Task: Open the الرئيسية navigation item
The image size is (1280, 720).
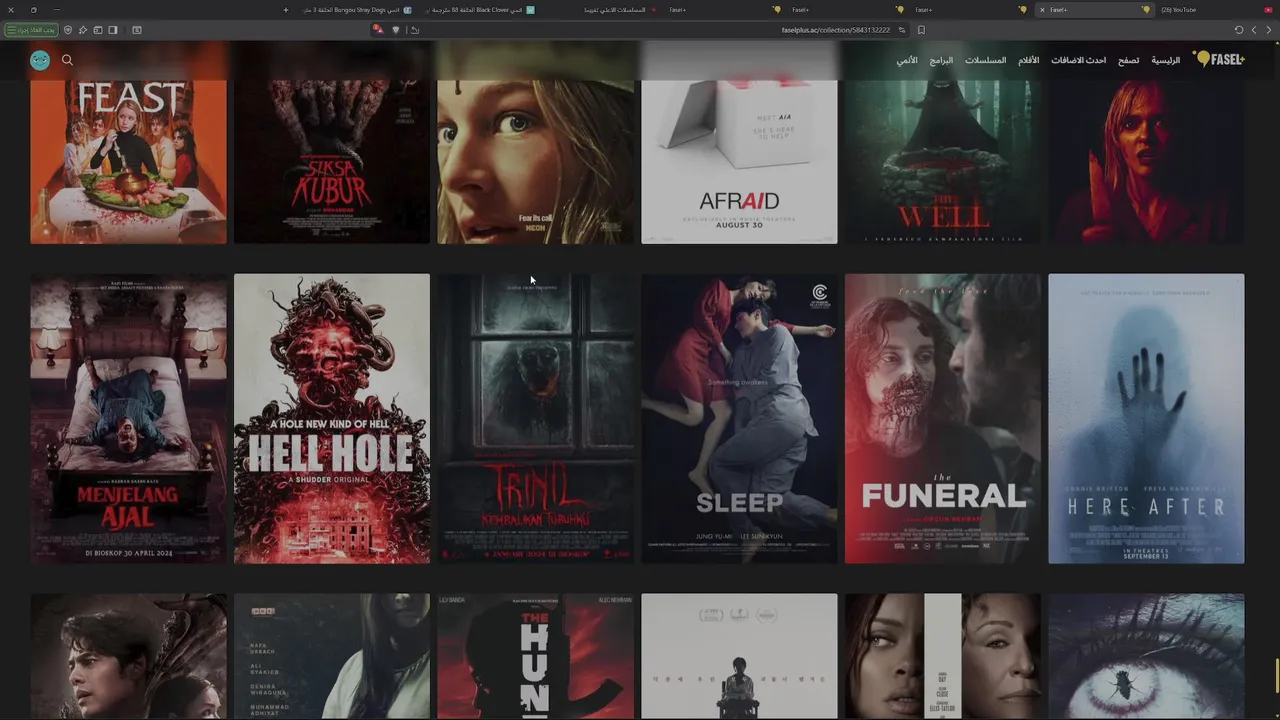Action: point(1165,60)
